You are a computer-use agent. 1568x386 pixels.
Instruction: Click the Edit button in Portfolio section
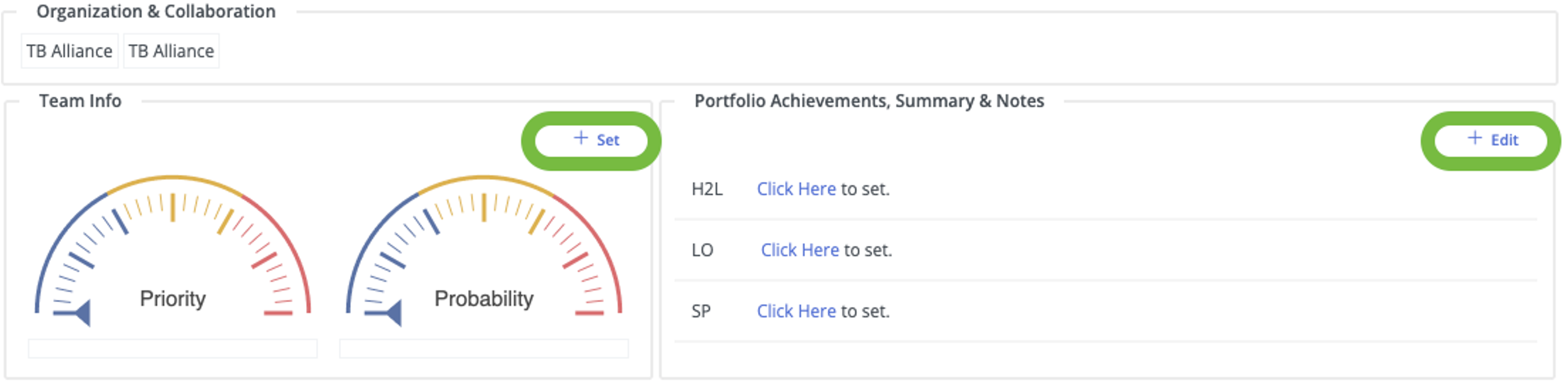coord(1491,140)
